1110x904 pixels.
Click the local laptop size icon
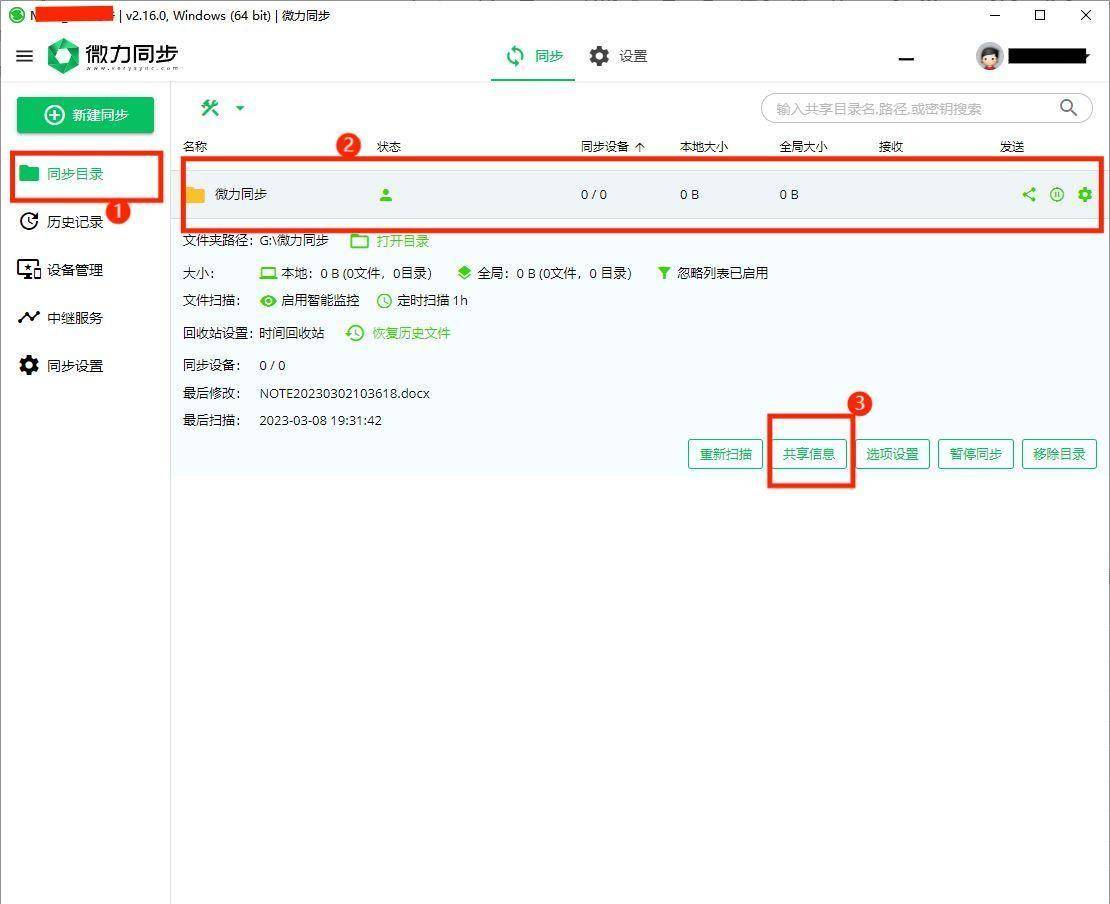coord(268,273)
